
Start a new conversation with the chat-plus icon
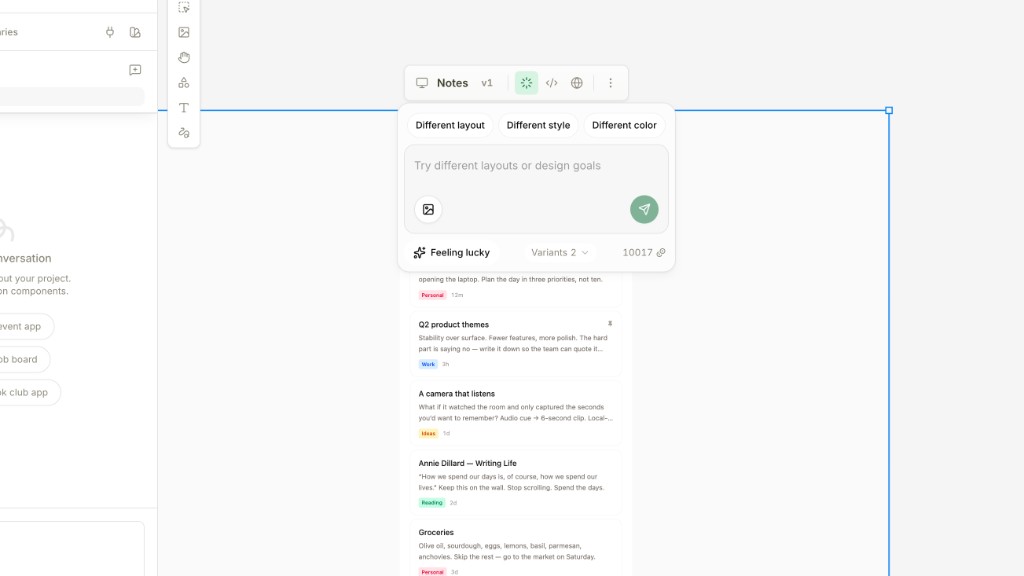[135, 70]
